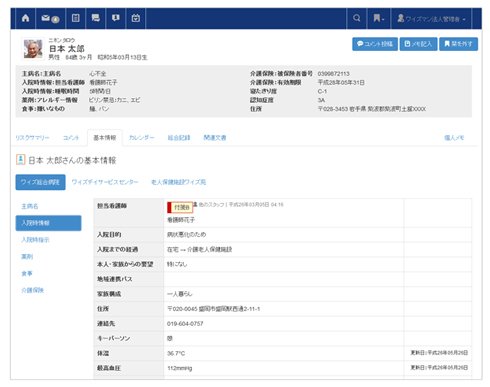Screen dimensions: 490x387
Task: Switch to the 総合記録 tab
Action: point(179,138)
